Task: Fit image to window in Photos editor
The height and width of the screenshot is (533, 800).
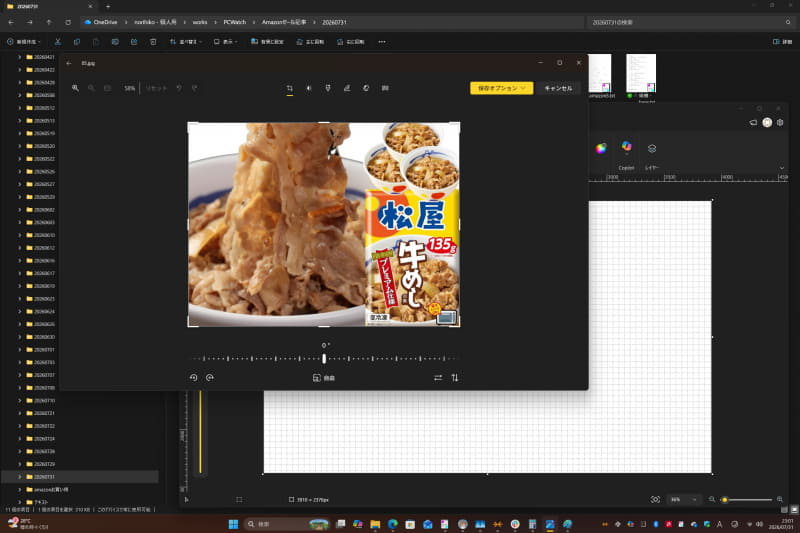Action: click(x=107, y=88)
